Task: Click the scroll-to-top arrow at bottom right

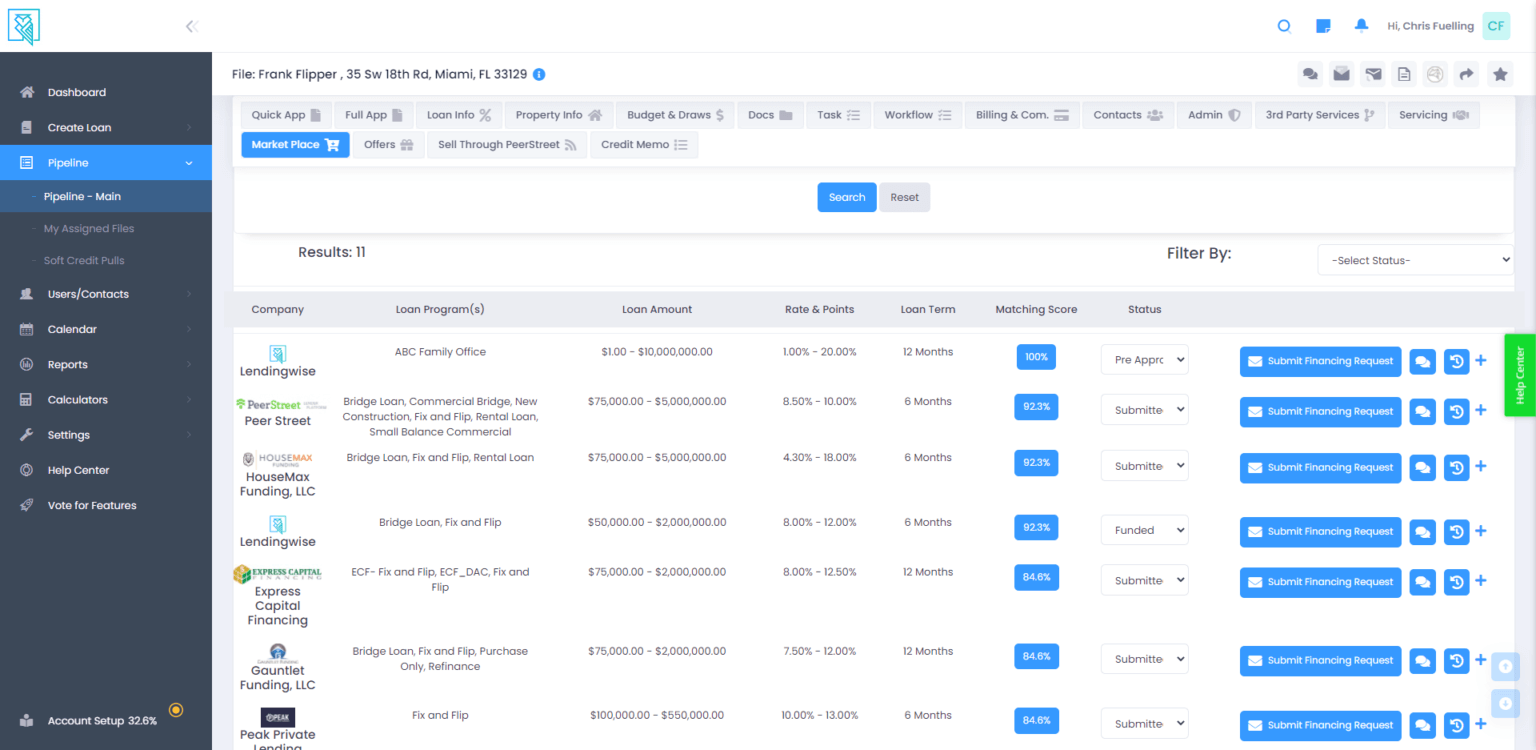Action: [x=1505, y=666]
